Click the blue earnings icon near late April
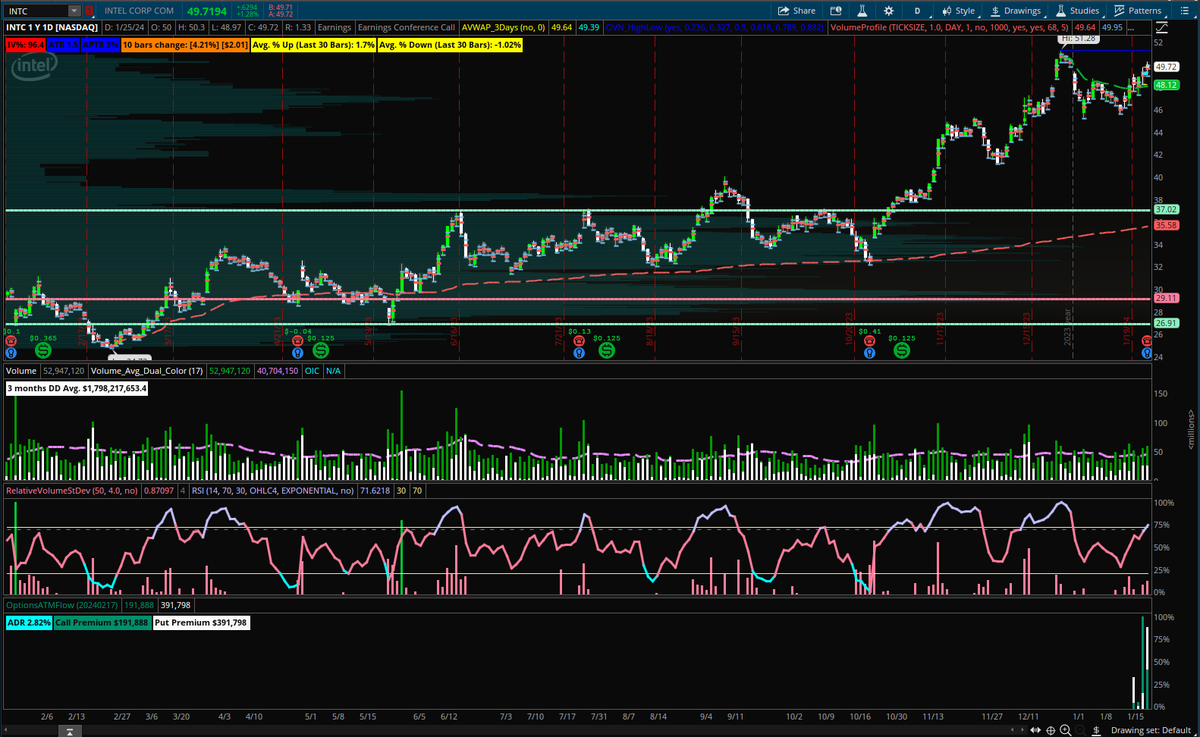Image resolution: width=1200 pixels, height=737 pixels. click(297, 352)
